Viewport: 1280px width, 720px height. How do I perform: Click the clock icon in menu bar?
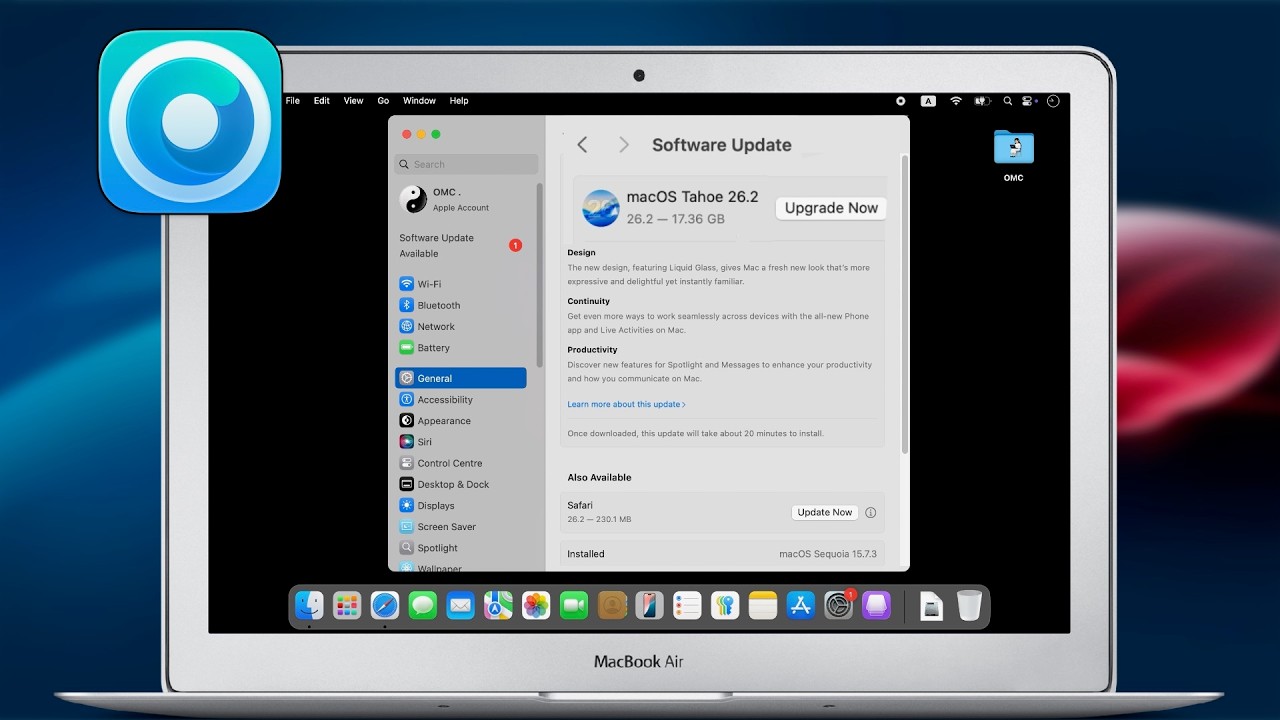(x=1052, y=101)
